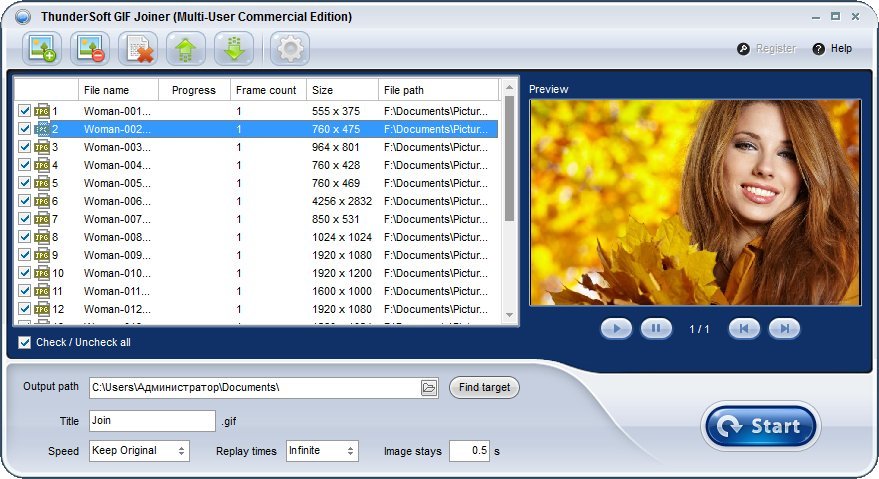This screenshot has width=879, height=479.
Task: Move selected file down with green arrow
Action: [234, 49]
